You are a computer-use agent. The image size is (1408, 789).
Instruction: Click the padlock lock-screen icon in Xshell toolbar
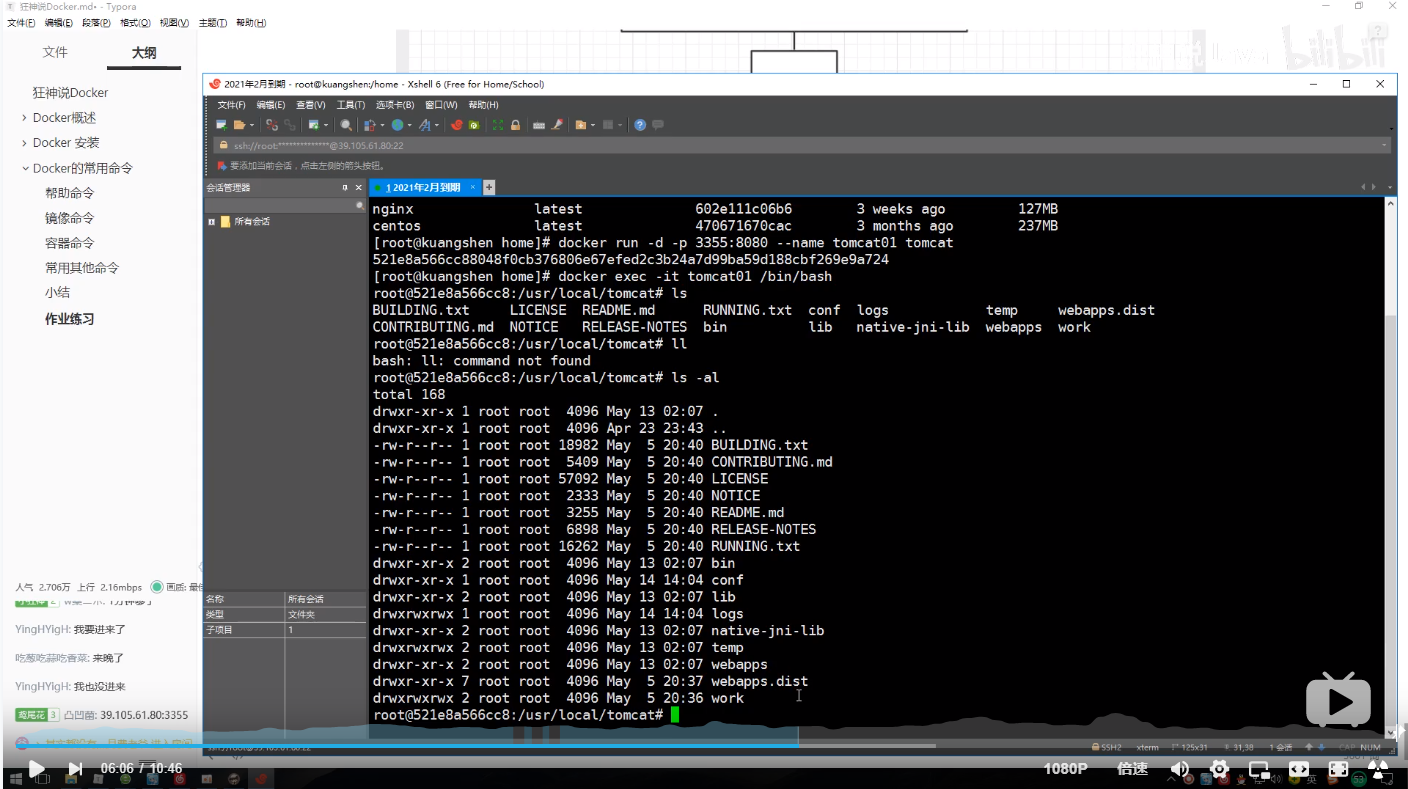[515, 125]
